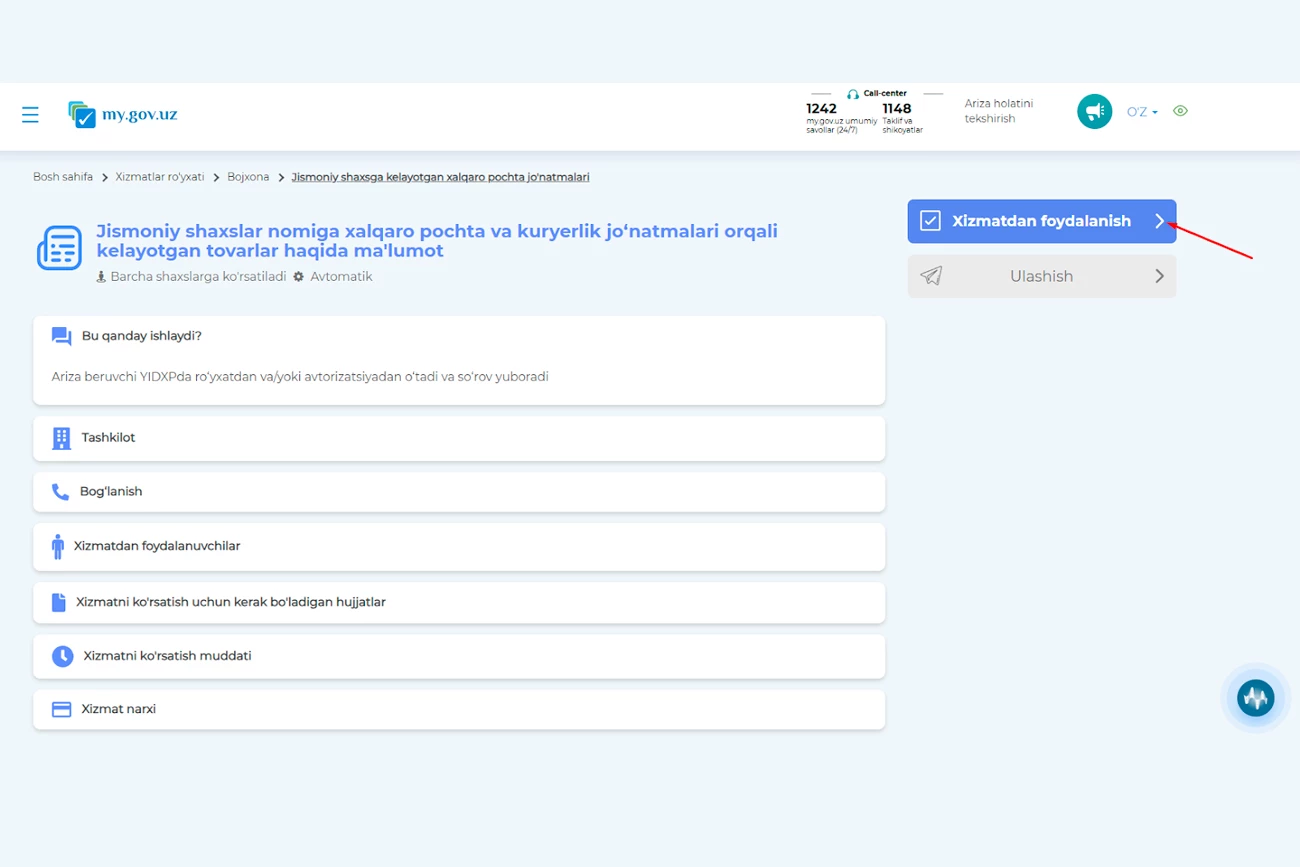
Task: Expand the Bog'lanish section
Action: (459, 492)
